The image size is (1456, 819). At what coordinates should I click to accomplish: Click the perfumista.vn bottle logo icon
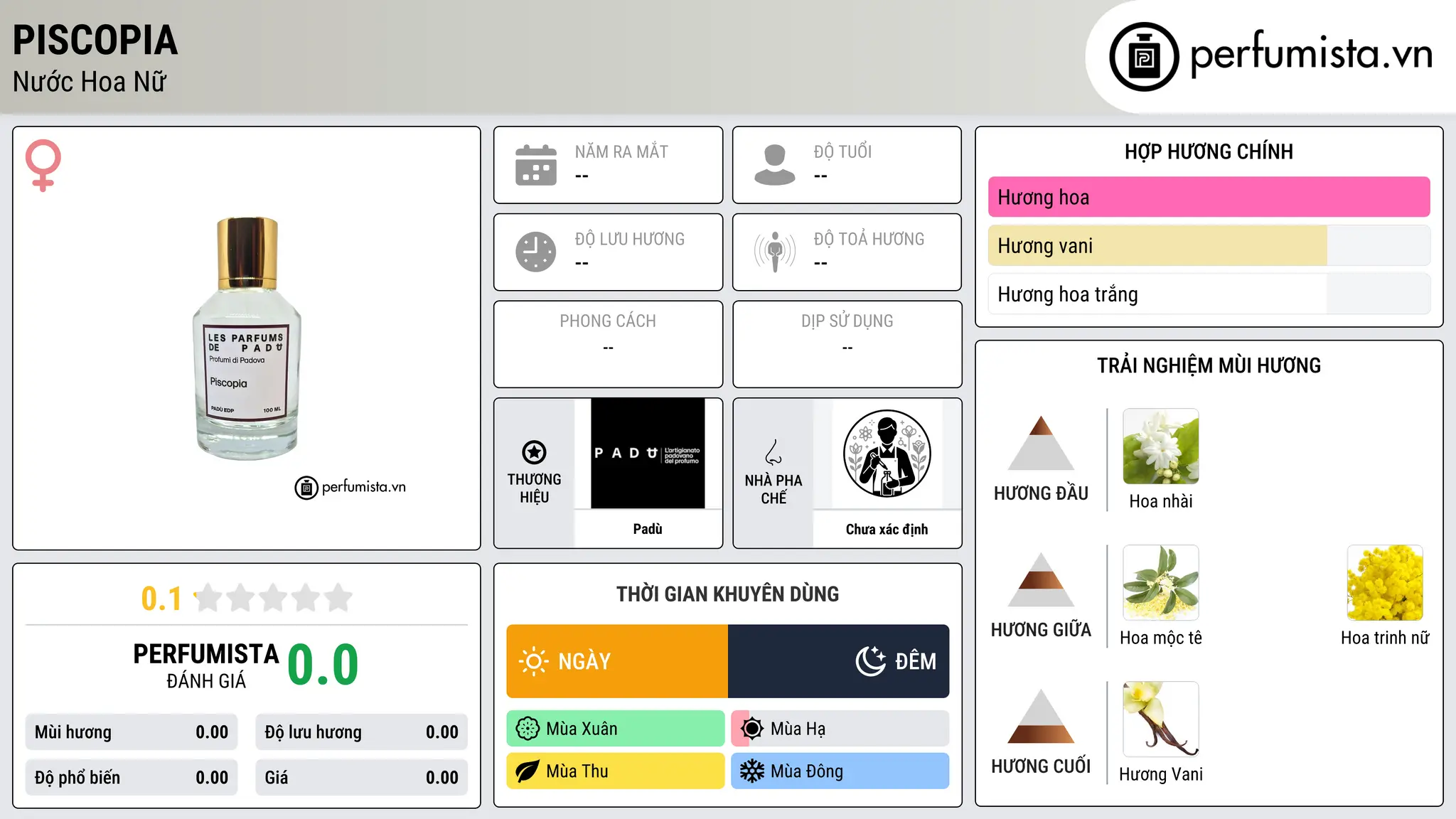pos(1144,57)
